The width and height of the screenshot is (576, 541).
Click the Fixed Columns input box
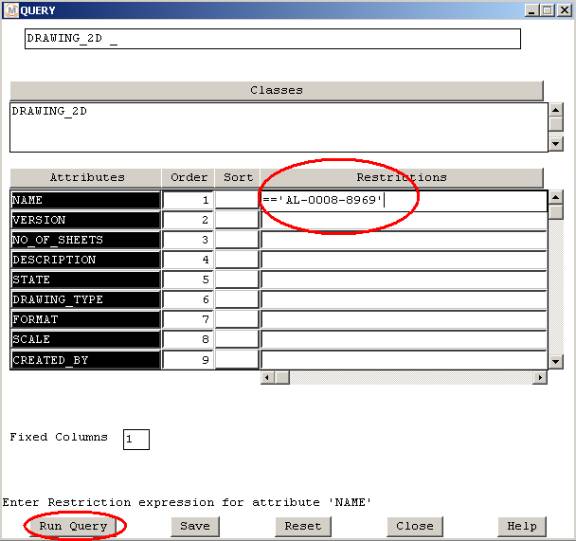136,439
